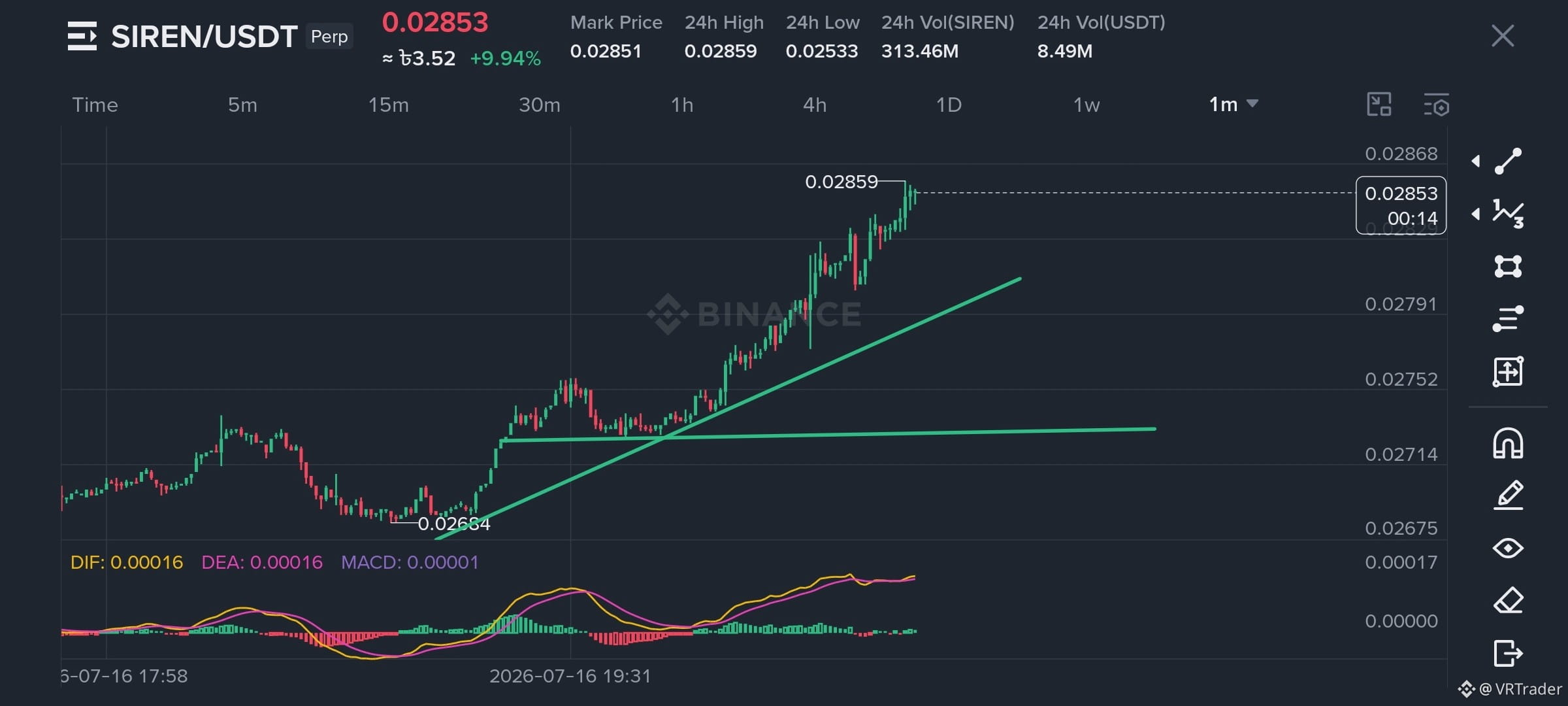Tap the DIF: 0.00016 indicator label

pyautogui.click(x=127, y=562)
